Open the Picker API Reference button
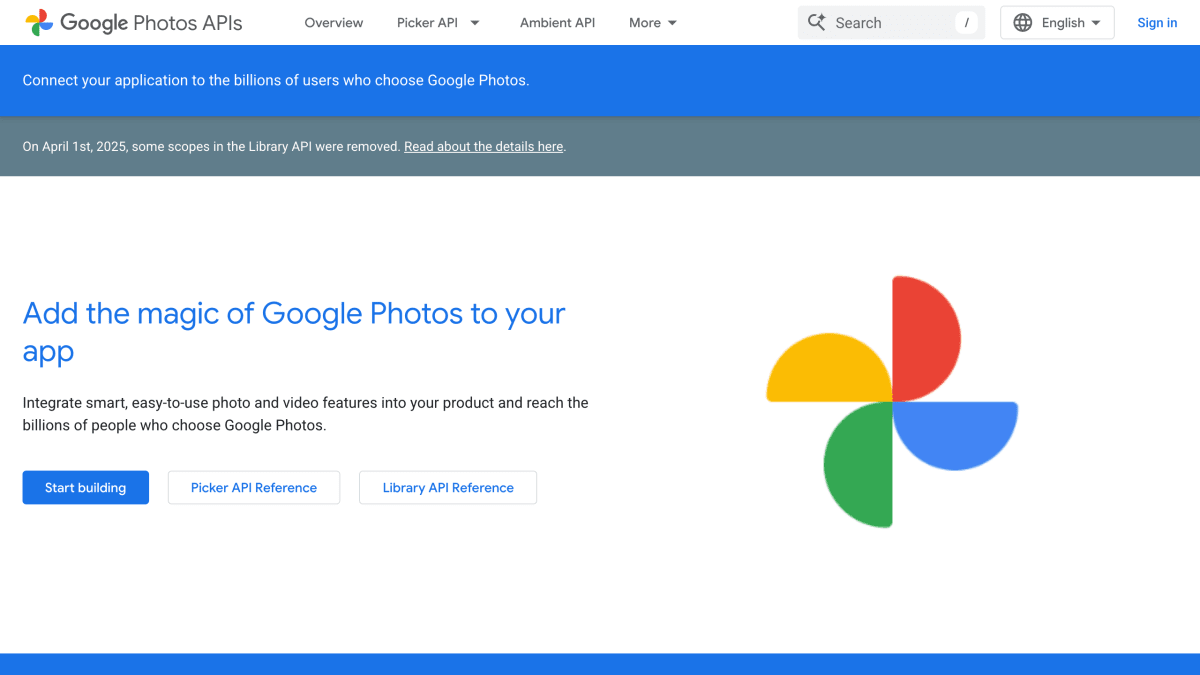The height and width of the screenshot is (675, 1200). (254, 487)
